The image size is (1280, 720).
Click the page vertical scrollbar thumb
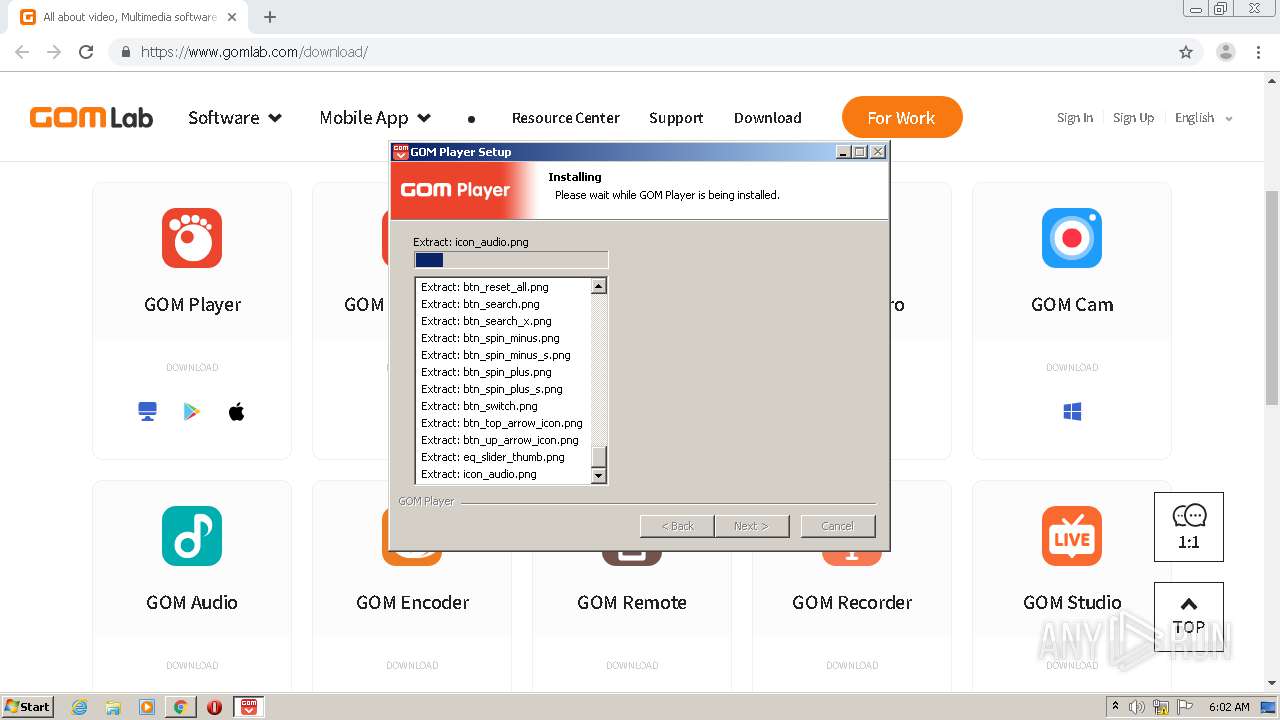1272,297
